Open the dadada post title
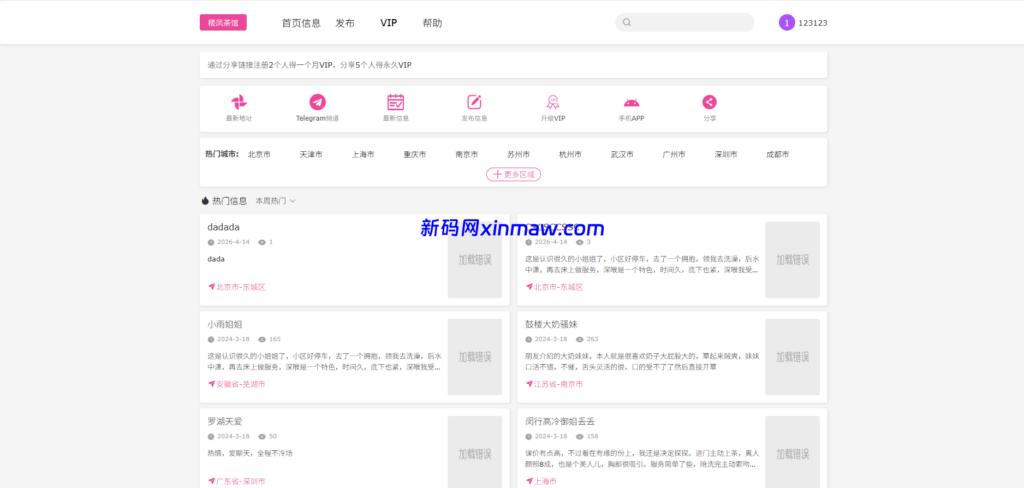 tap(223, 227)
